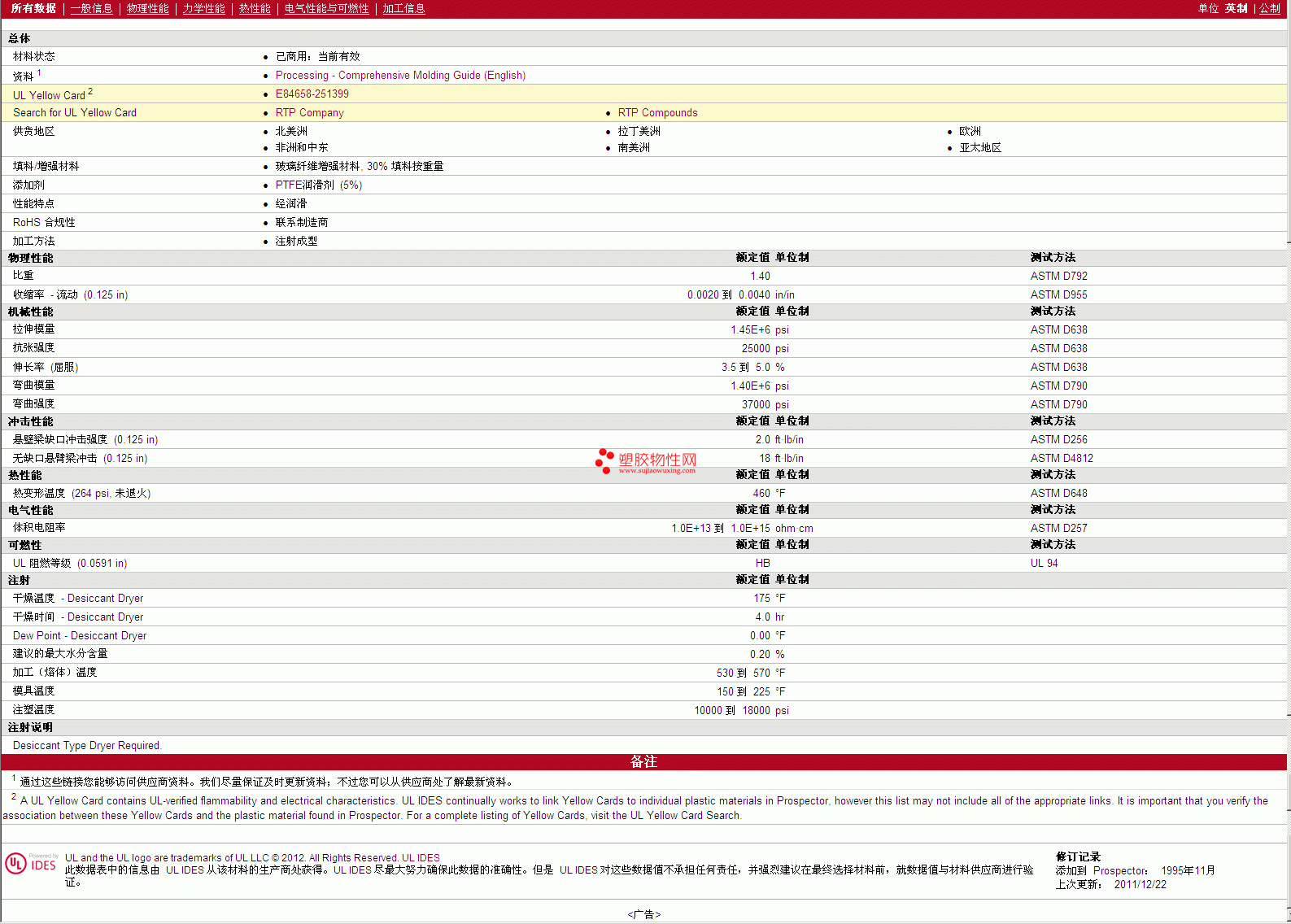Select the 加工信息 tab
The width and height of the screenshot is (1291, 924).
(x=403, y=8)
